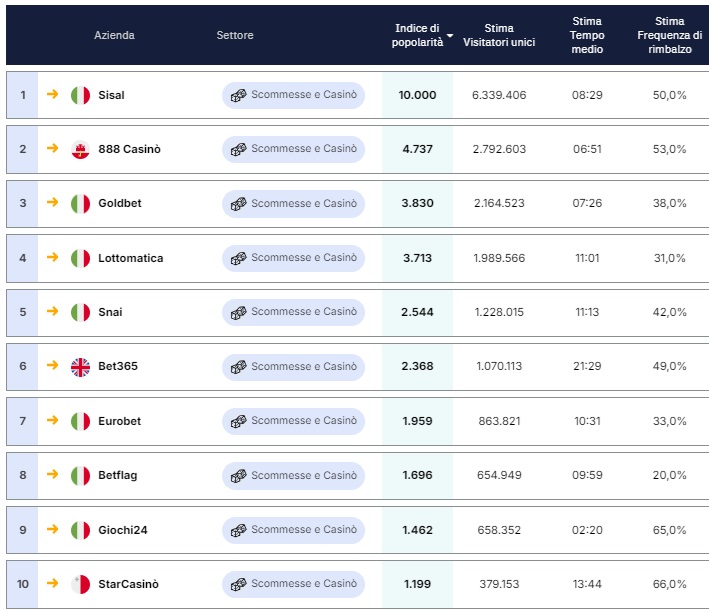Open the sort dropdown arrow on Indice di popolarità
This screenshot has width=709, height=614.
(x=450, y=35)
